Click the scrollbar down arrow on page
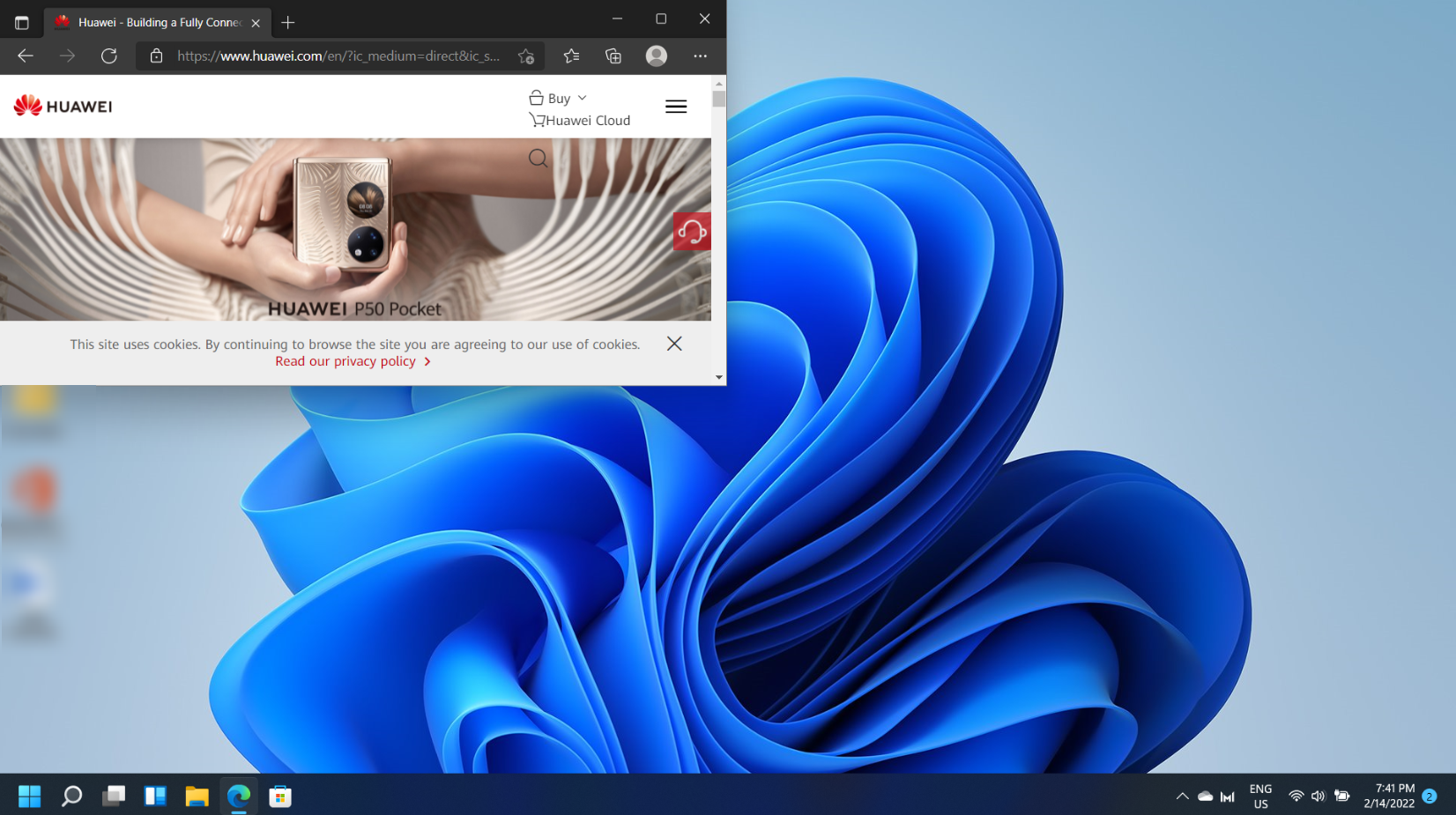Screen dimensions: 1456x815 719,377
